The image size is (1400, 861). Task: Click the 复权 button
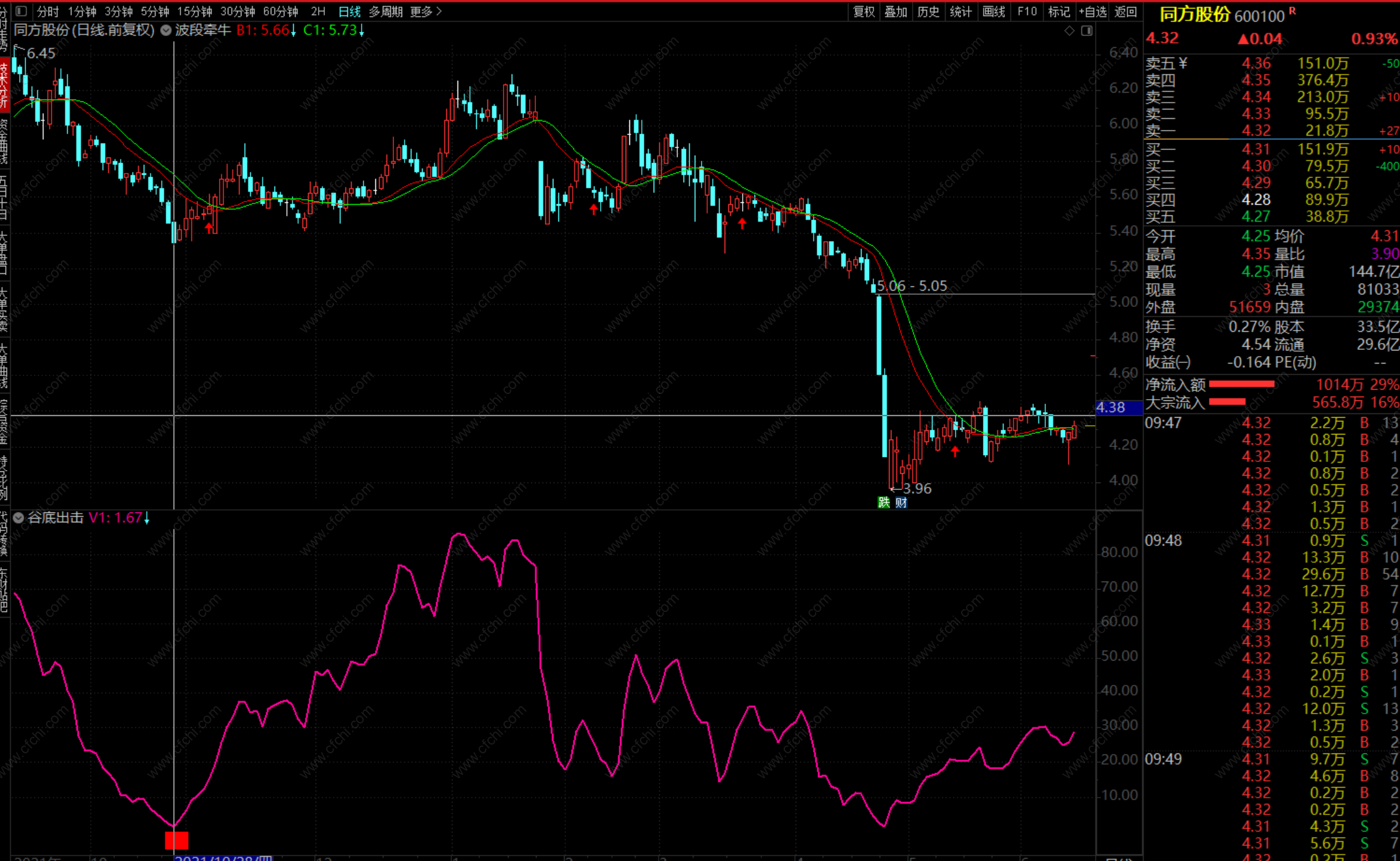pos(864,11)
